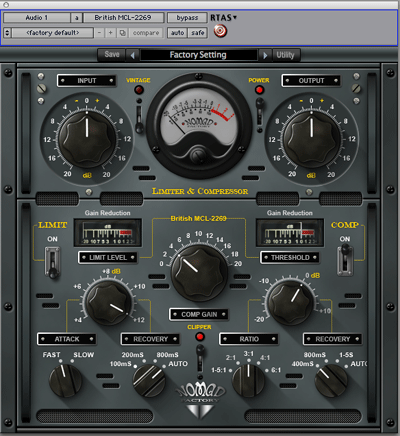Click the limiter Recovery knob
The height and width of the screenshot is (436, 400).
click(x=149, y=380)
